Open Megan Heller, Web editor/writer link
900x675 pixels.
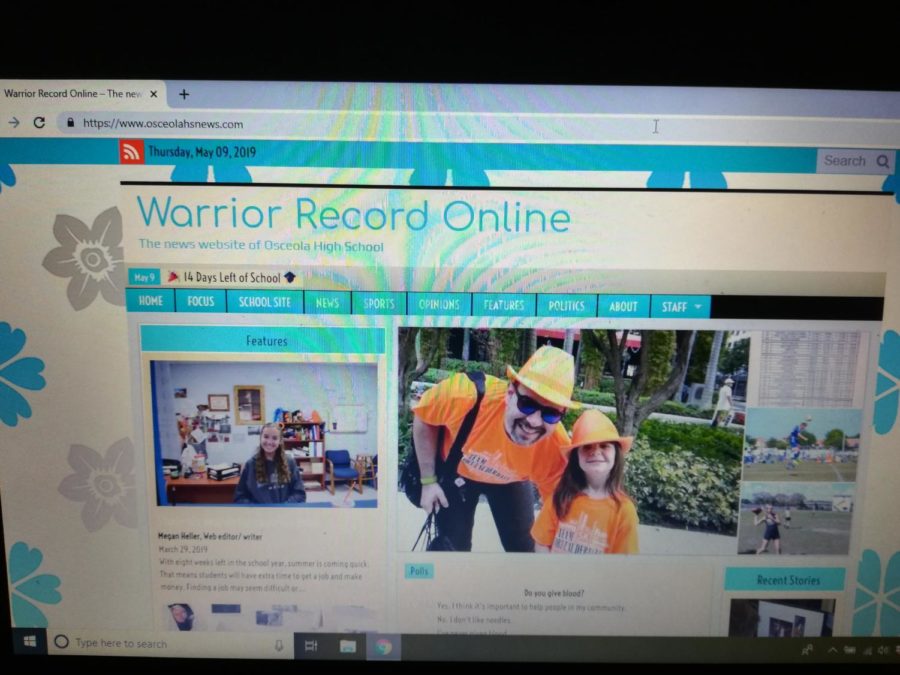click(210, 536)
